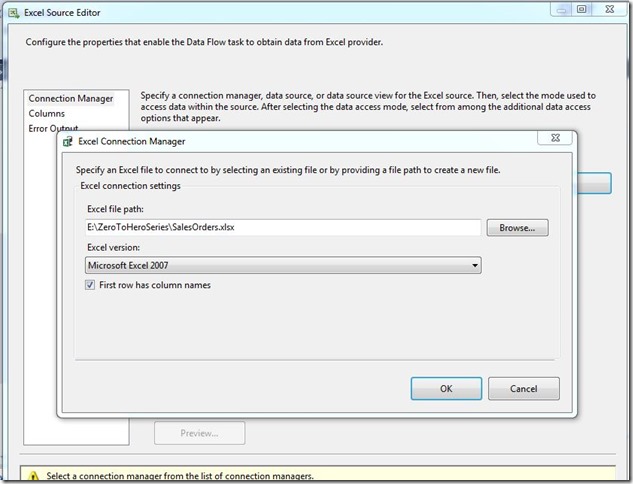Select Error Output page in Excel Source Editor
Image resolution: width=633 pixels, height=484 pixels.
53,128
